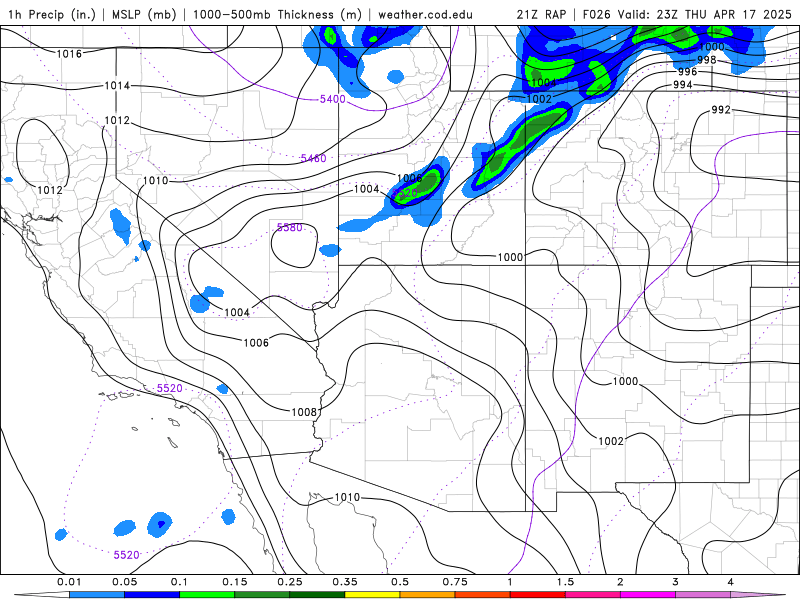Click the 996 isobar label
This screenshot has width=800, height=600.
687,71
